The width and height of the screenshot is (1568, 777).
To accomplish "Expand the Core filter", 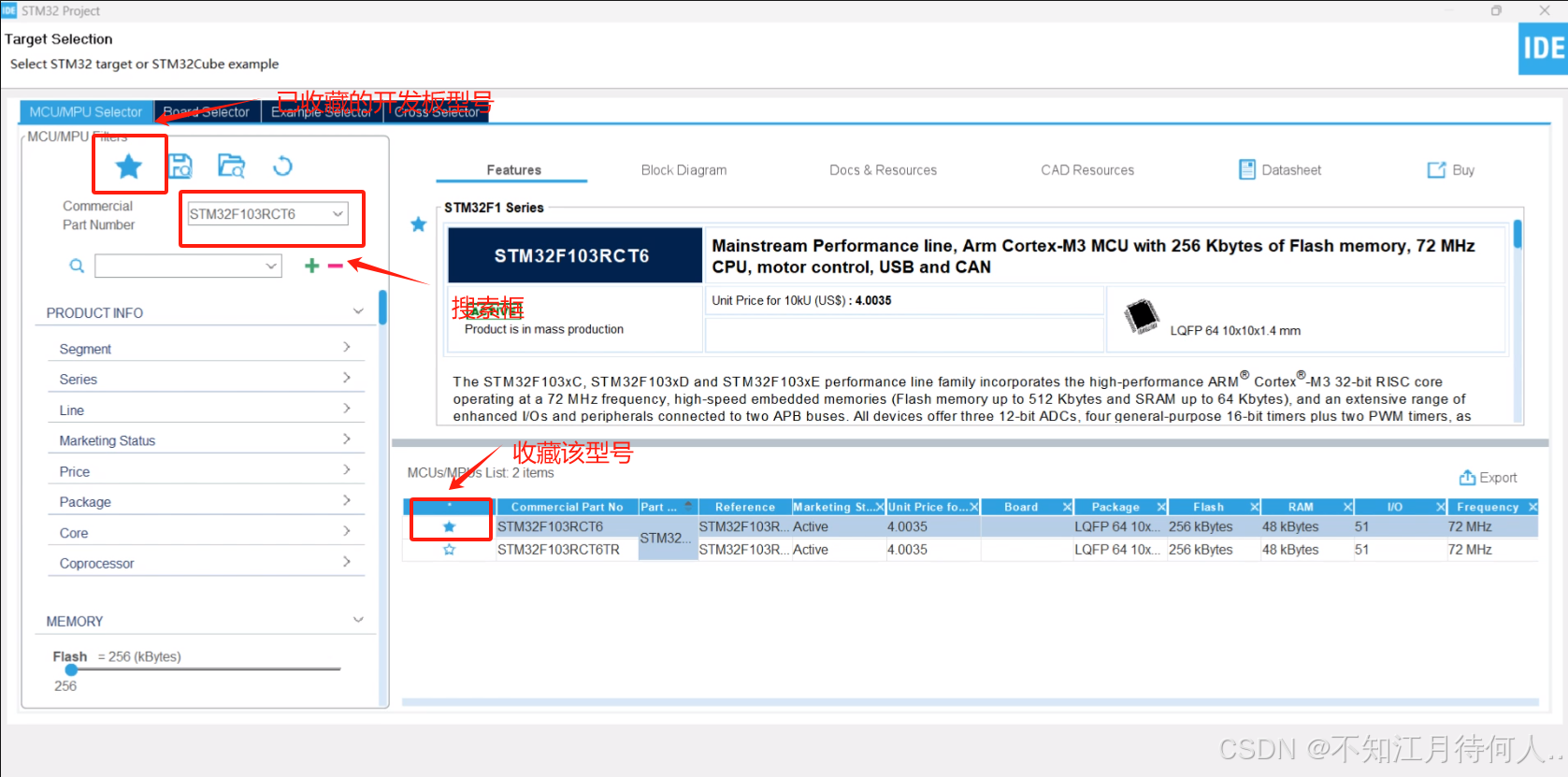I will coord(347,531).
